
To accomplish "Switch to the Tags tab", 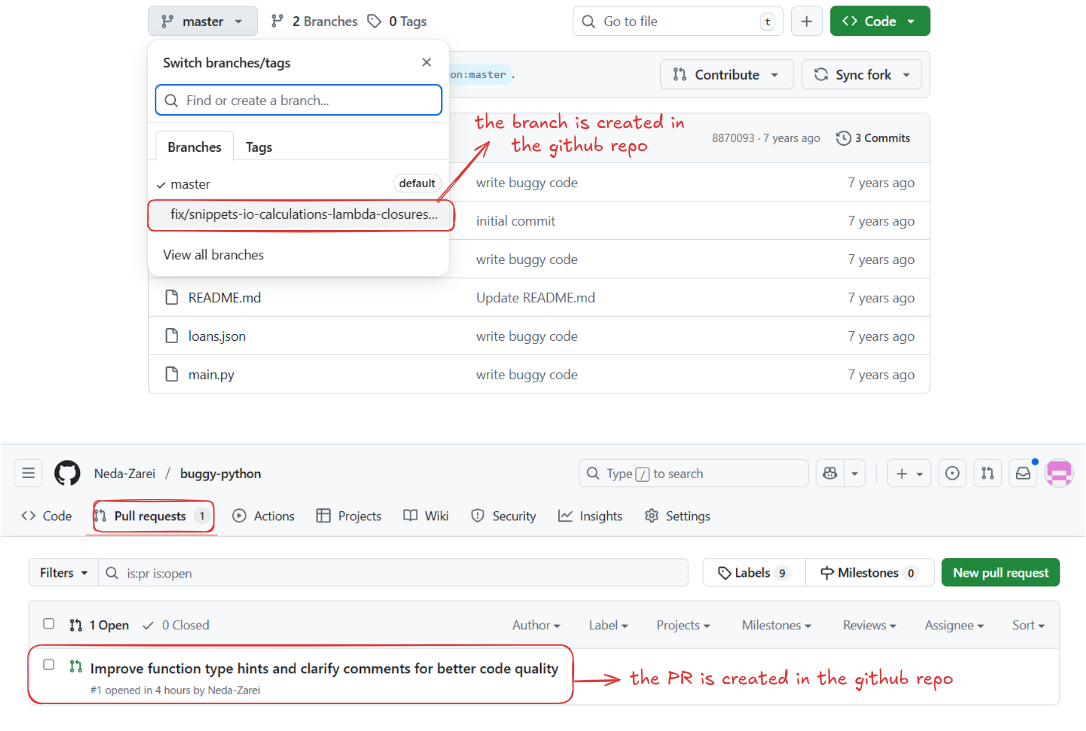I will tap(259, 147).
